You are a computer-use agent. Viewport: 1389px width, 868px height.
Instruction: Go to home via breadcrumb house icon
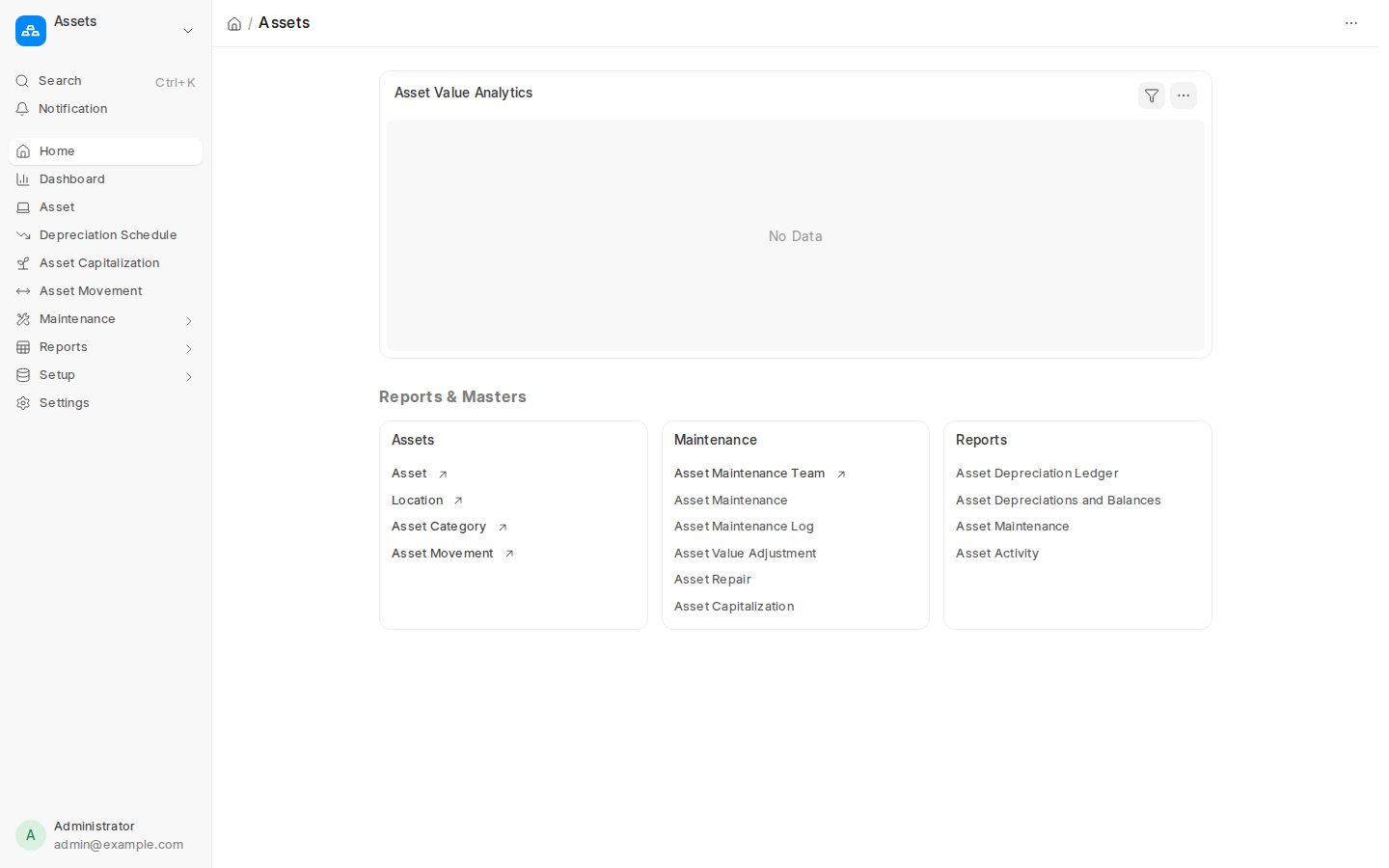coord(234,23)
